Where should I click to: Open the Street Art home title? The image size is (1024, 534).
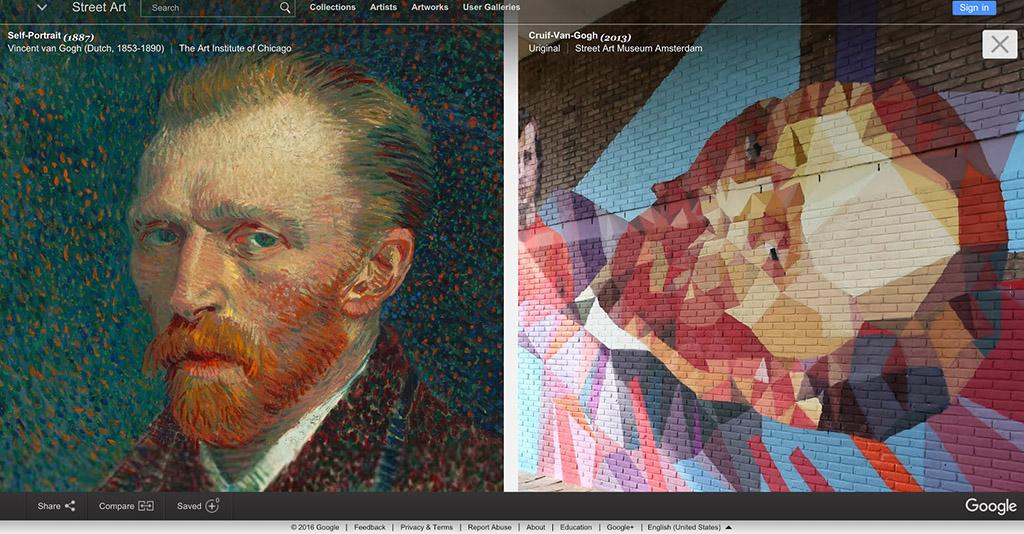pyautogui.click(x=99, y=8)
